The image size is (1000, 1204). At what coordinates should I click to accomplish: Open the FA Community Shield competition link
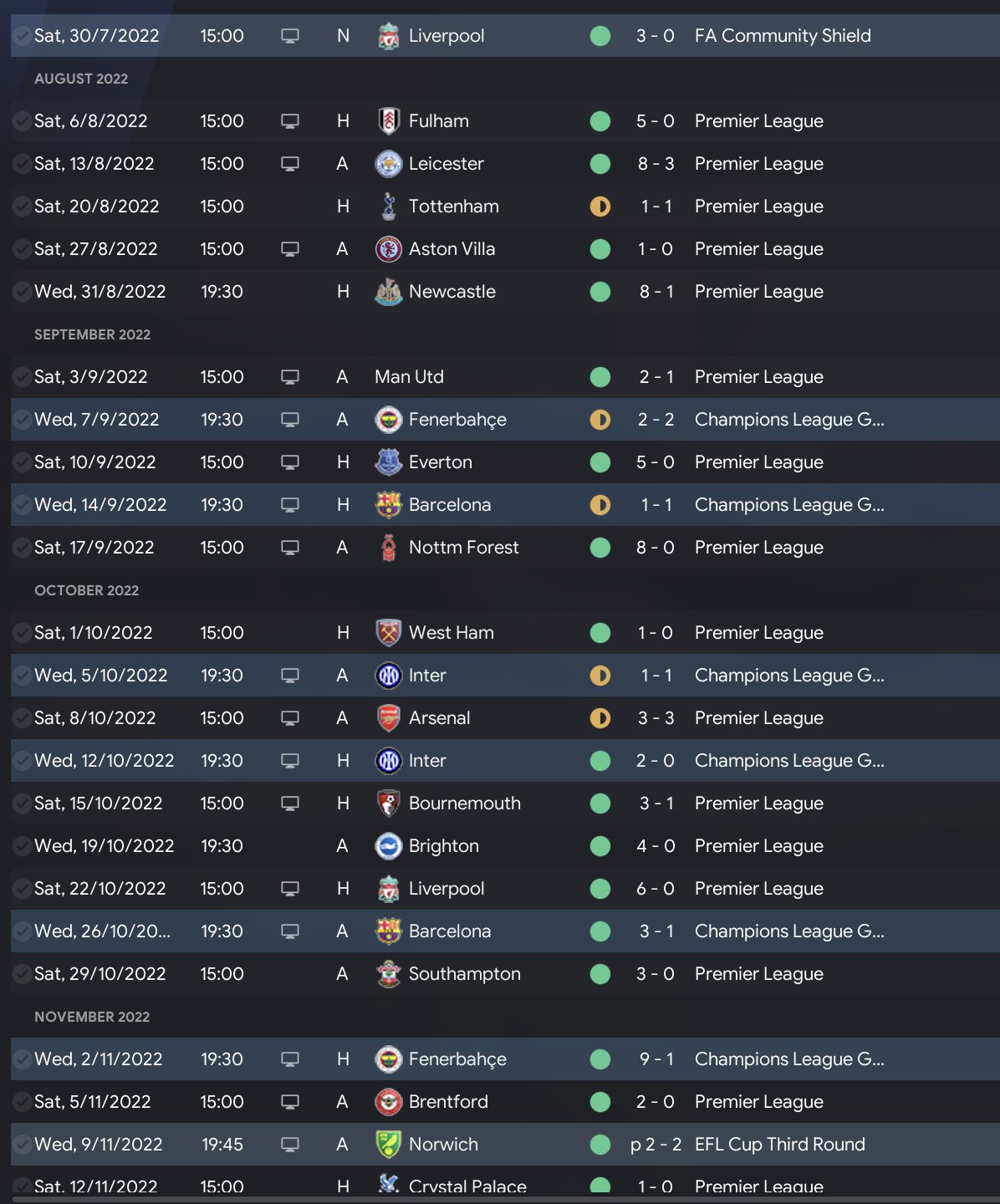coord(783,36)
